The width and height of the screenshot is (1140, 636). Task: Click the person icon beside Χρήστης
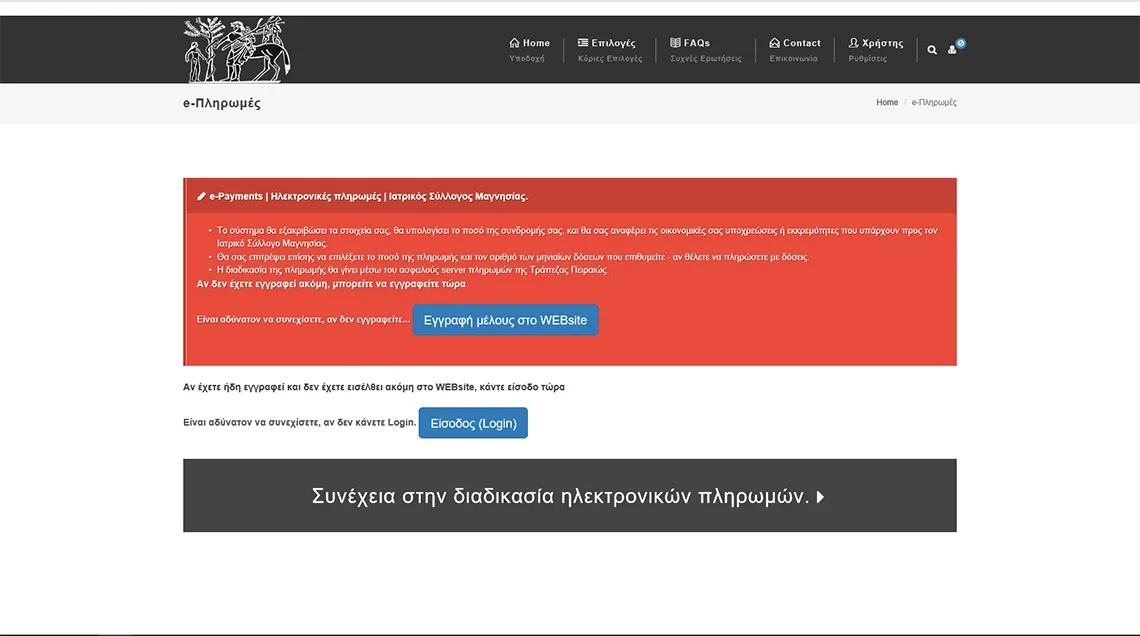tap(854, 43)
